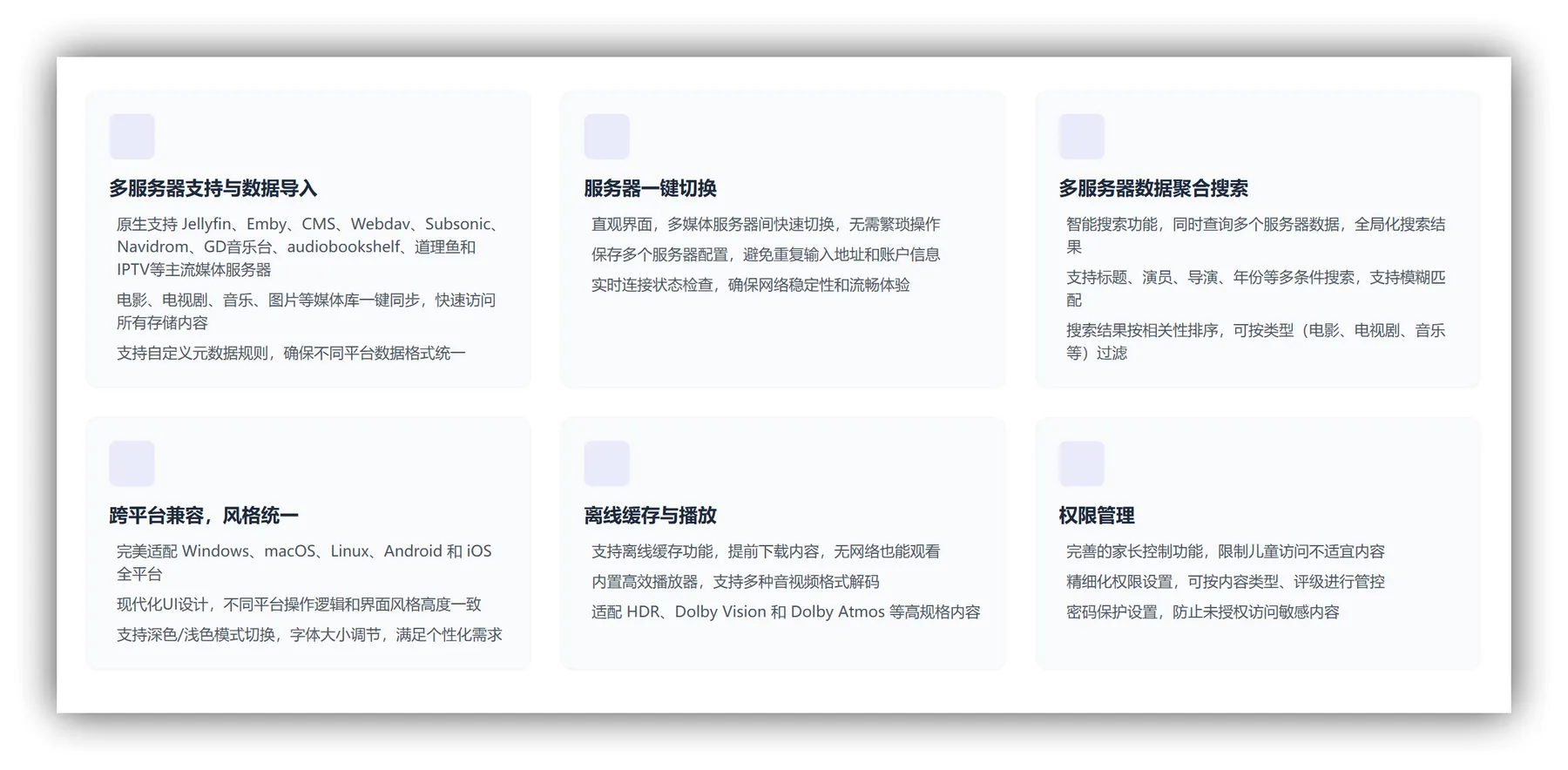1568x770 pixels.
Task: Select the icon above 离线缓存与播放
Action: [x=606, y=463]
